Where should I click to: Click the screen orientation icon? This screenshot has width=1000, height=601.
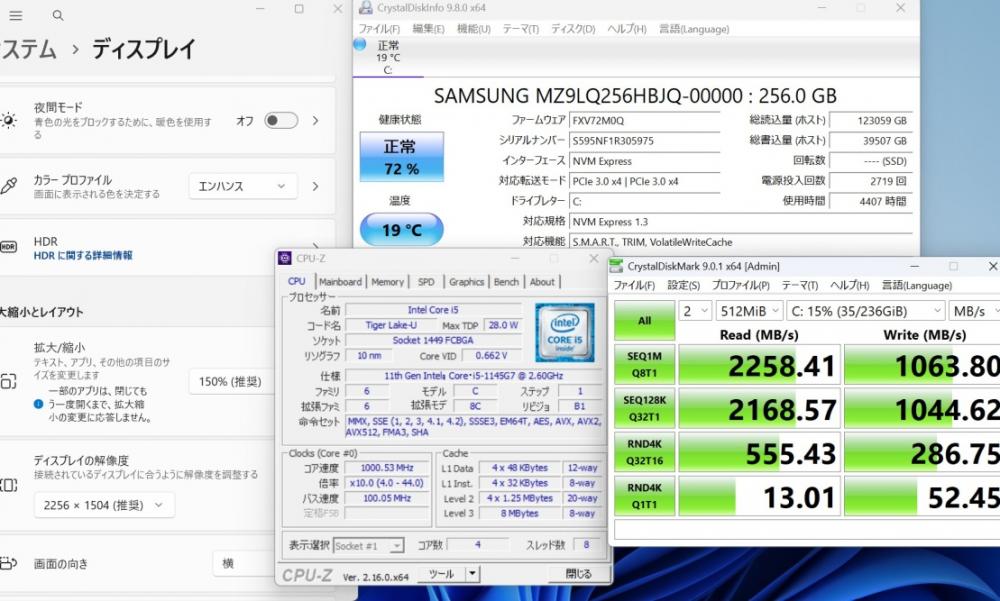(x=8, y=563)
